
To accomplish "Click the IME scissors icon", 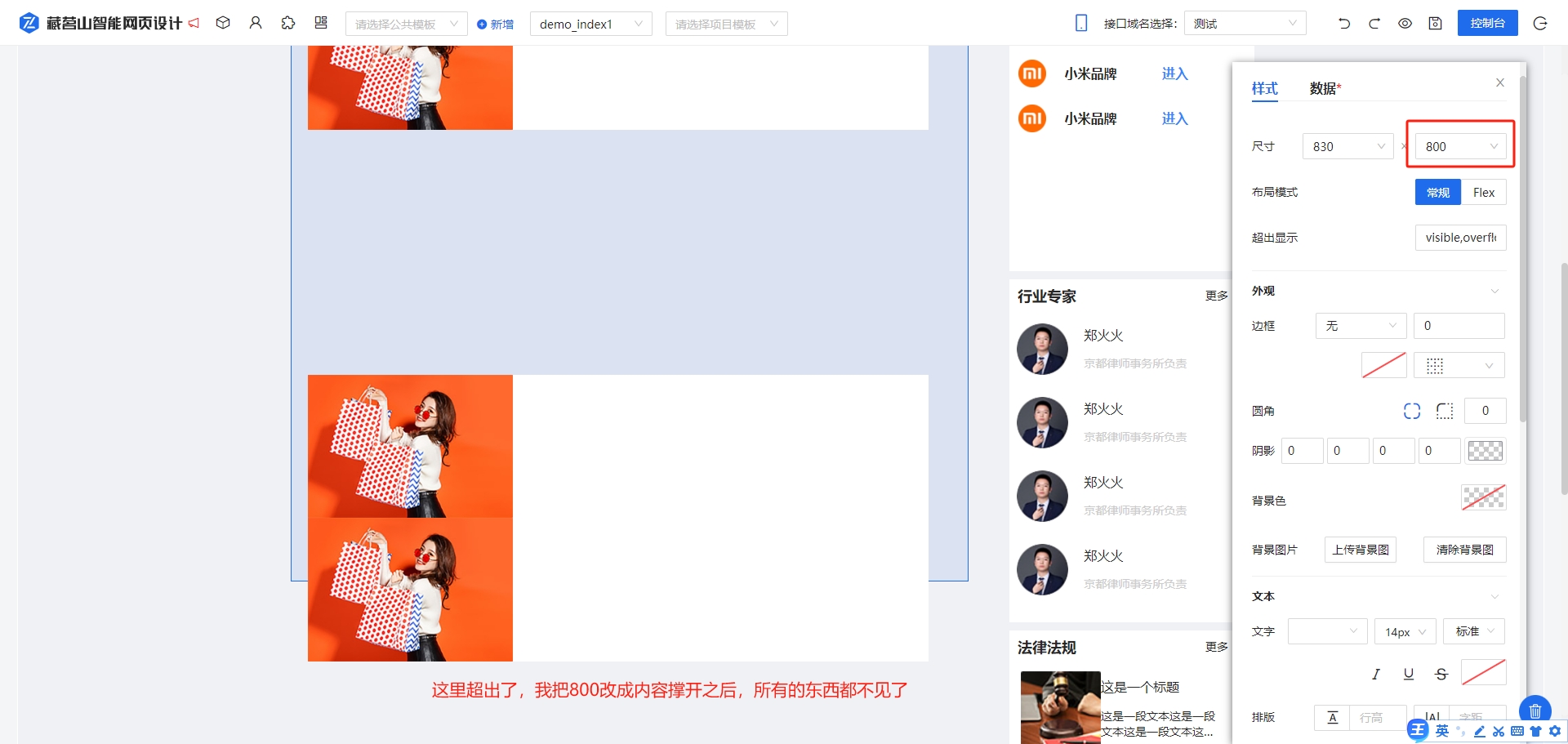I will (1499, 732).
